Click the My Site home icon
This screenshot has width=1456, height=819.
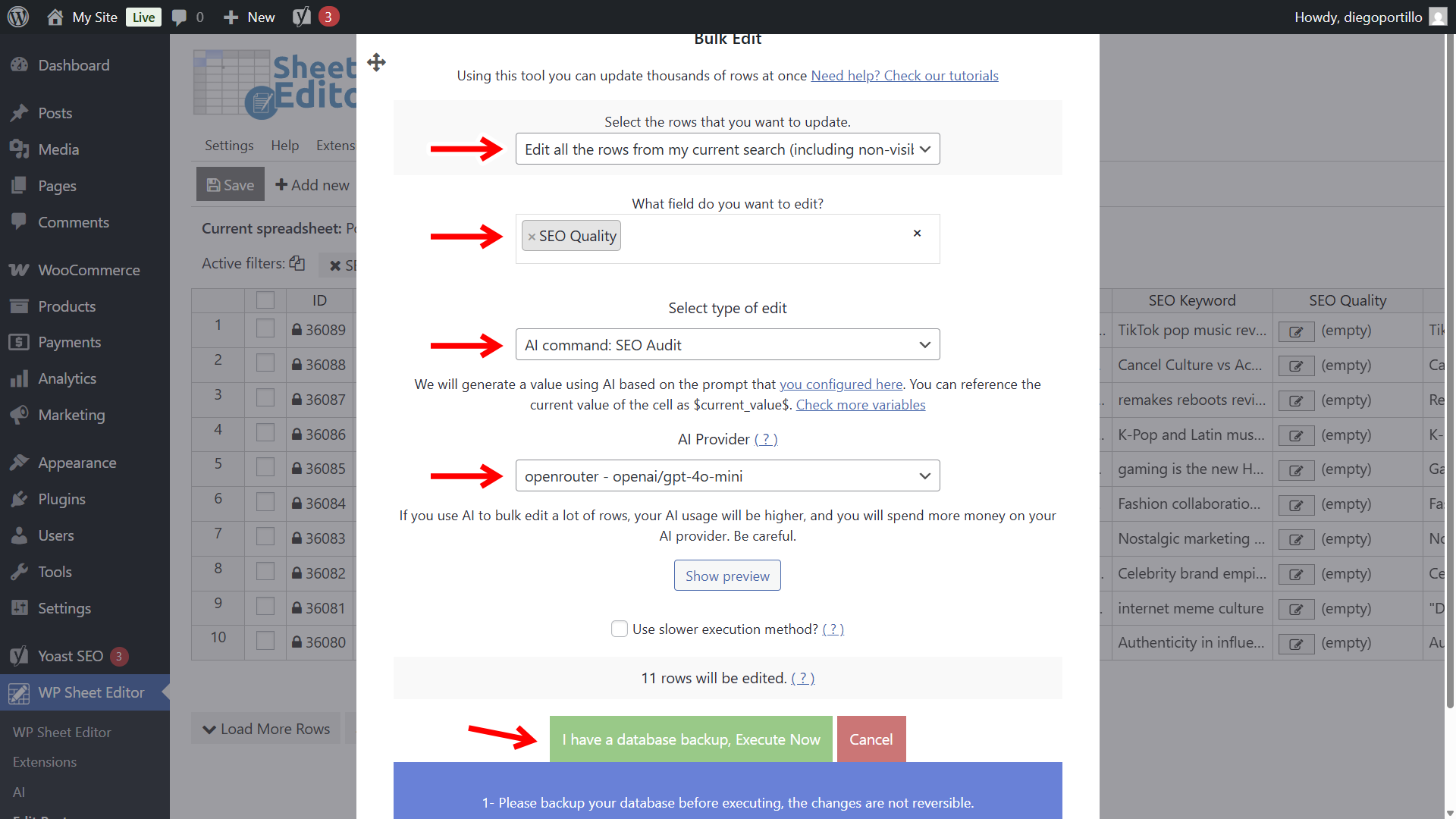click(x=55, y=17)
